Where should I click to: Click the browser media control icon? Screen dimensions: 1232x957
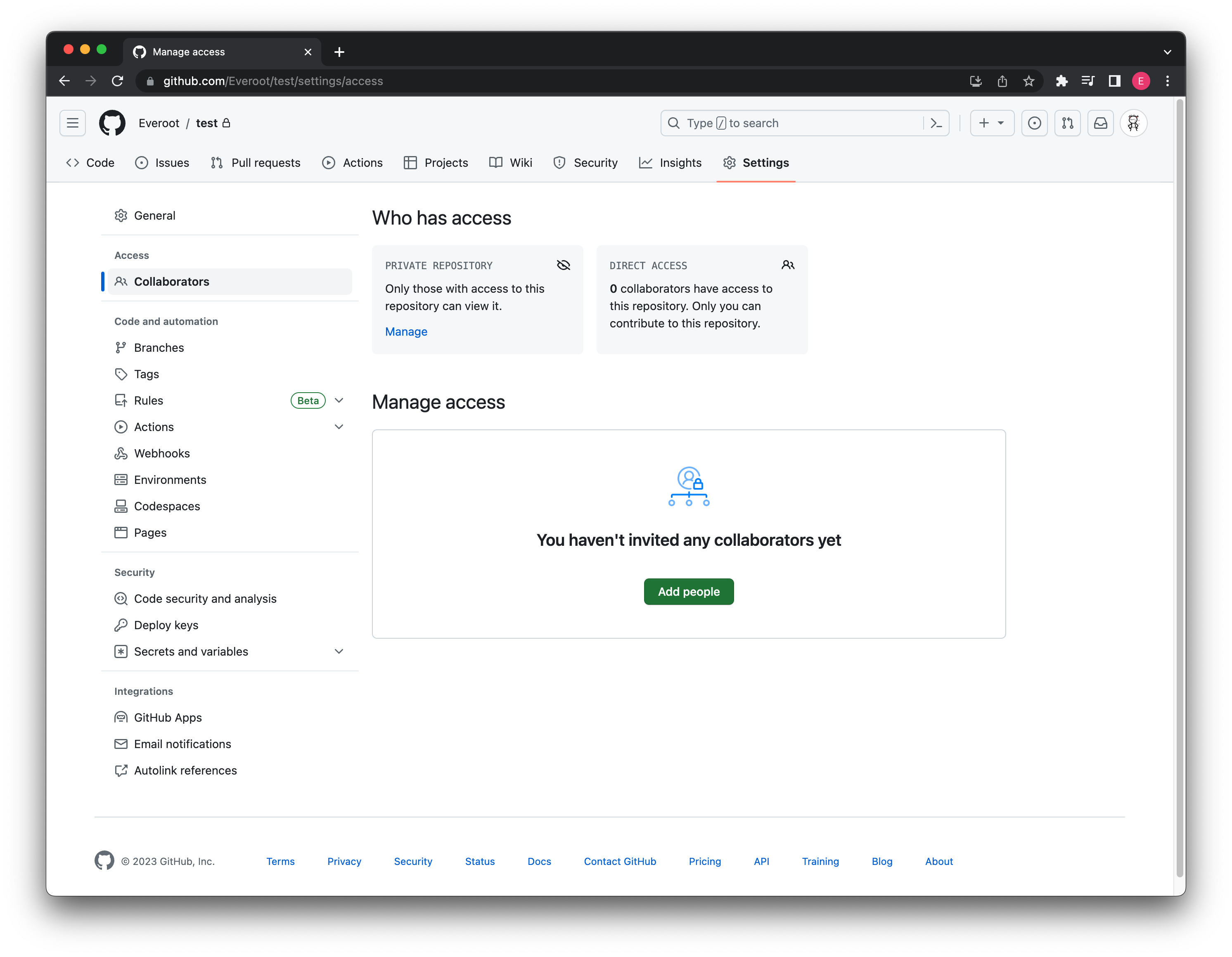1087,81
